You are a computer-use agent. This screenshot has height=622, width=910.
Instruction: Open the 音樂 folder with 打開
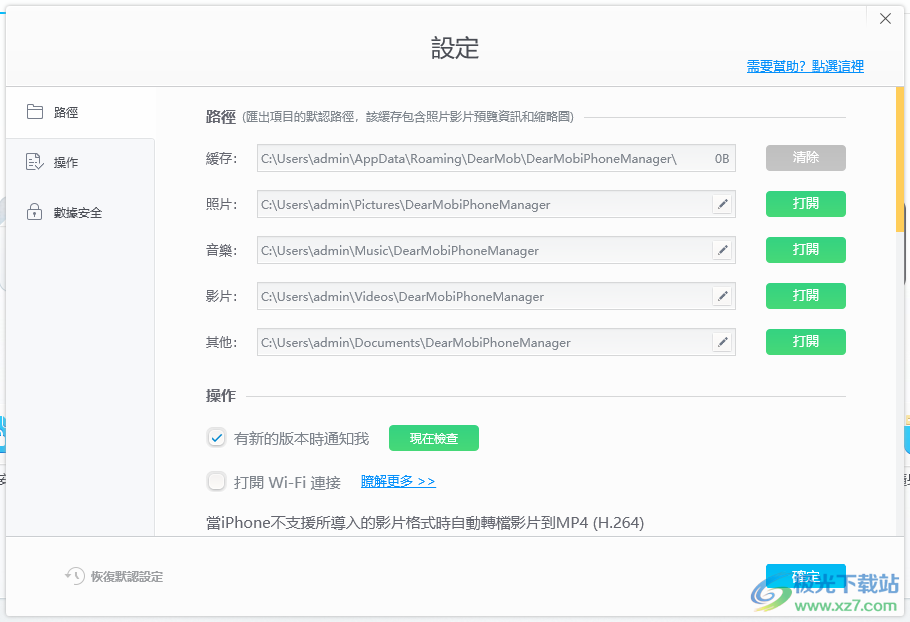point(806,249)
